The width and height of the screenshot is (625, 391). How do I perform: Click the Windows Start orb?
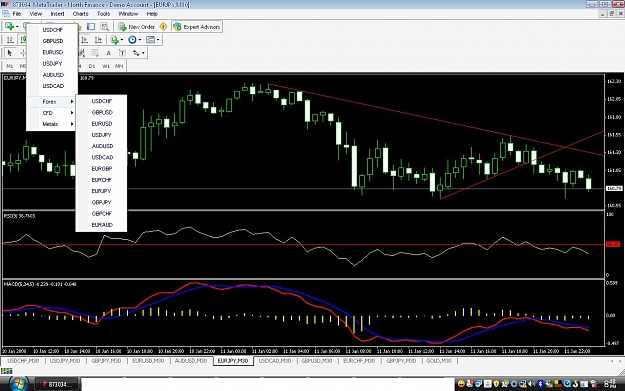click(18, 384)
